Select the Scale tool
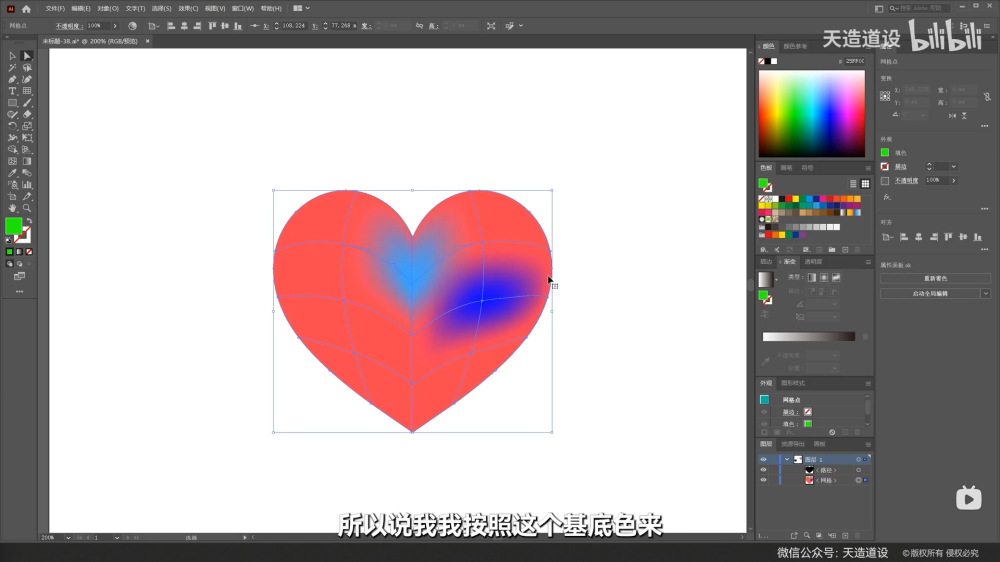 27,126
